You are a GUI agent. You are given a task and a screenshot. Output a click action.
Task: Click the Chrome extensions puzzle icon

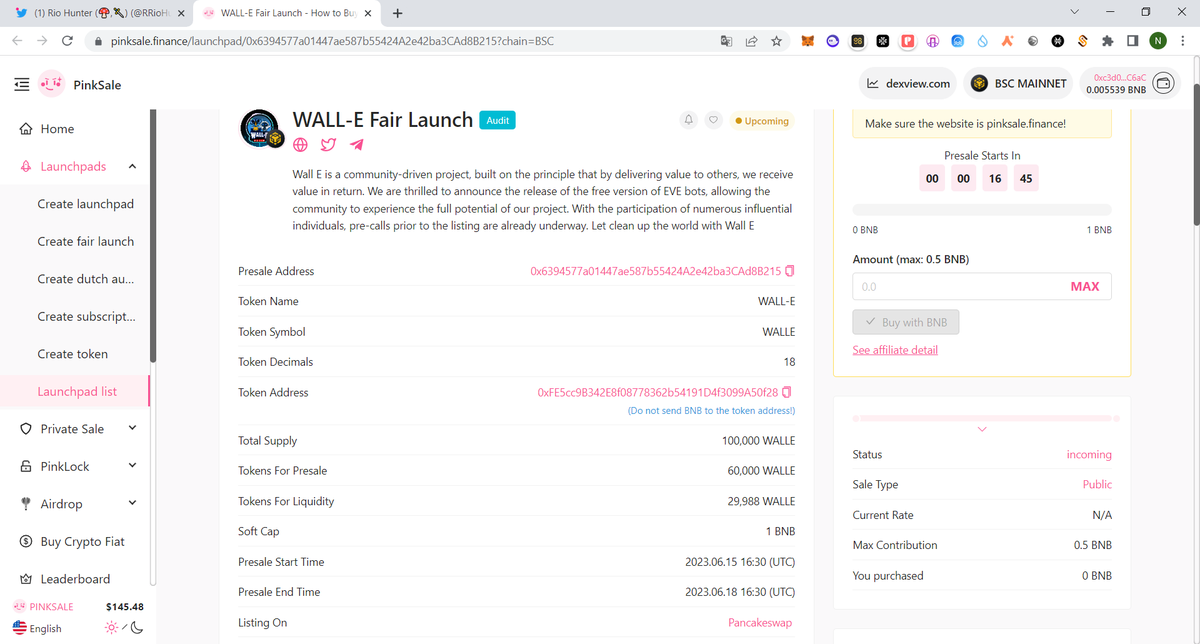pyautogui.click(x=1107, y=41)
